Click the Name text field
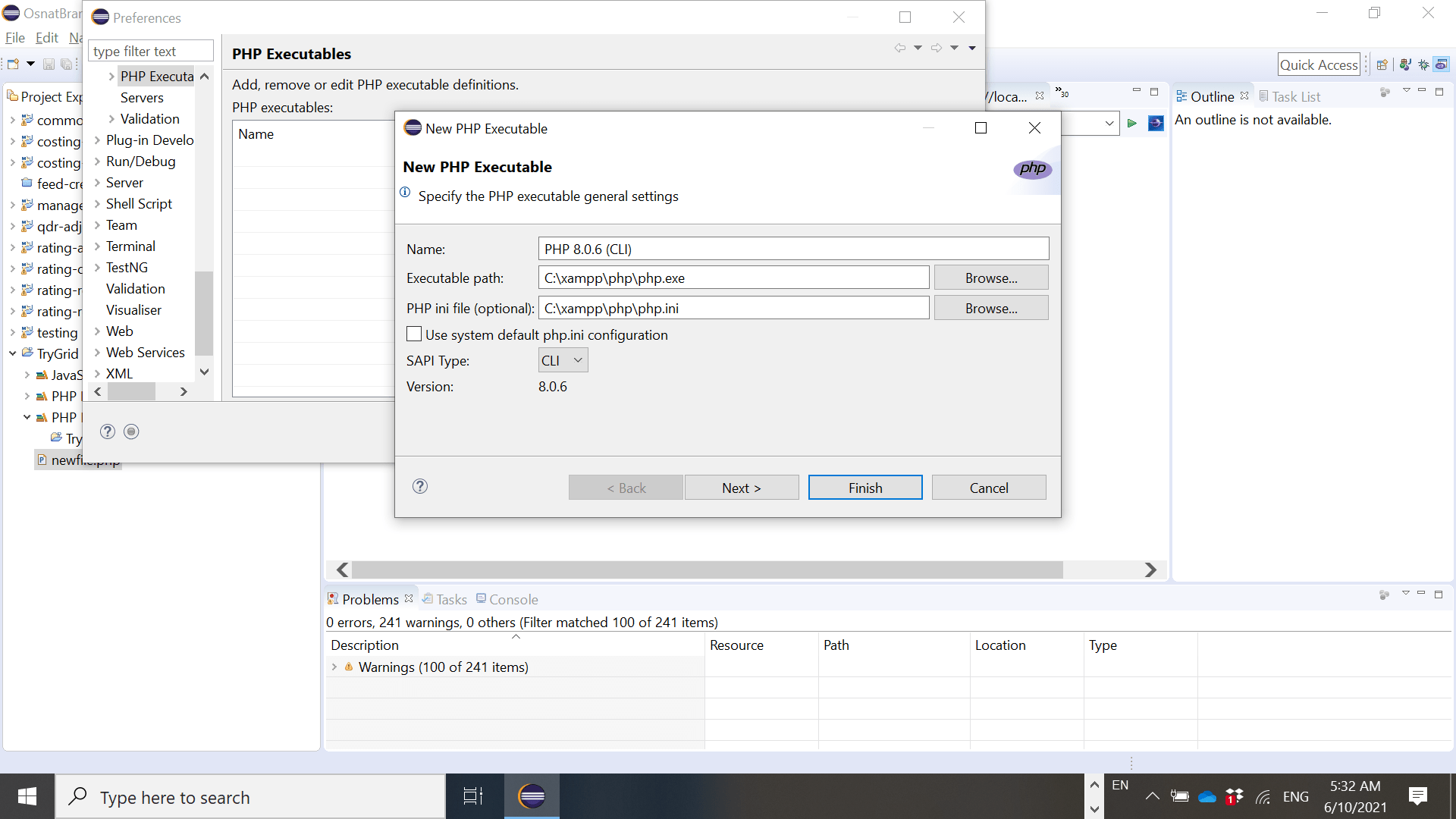Image resolution: width=1456 pixels, height=819 pixels. click(793, 249)
